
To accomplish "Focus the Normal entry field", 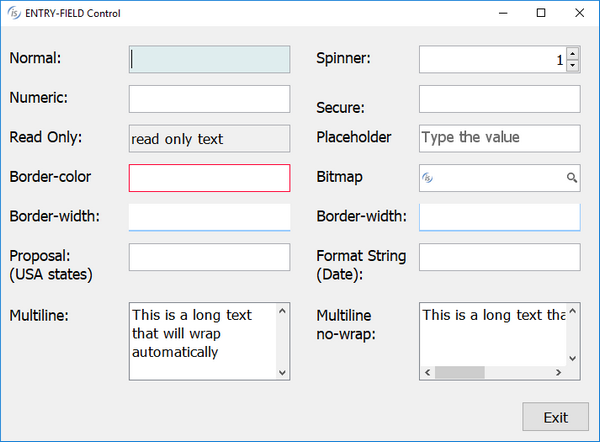I will (209, 59).
